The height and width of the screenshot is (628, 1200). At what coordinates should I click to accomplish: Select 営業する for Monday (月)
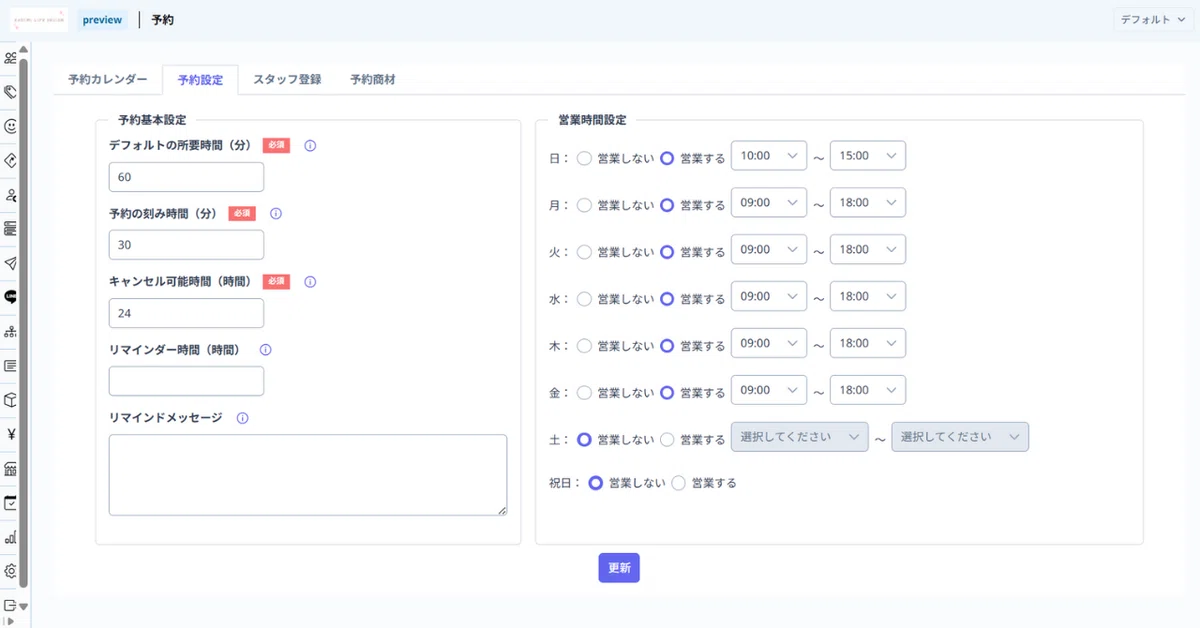[667, 204]
